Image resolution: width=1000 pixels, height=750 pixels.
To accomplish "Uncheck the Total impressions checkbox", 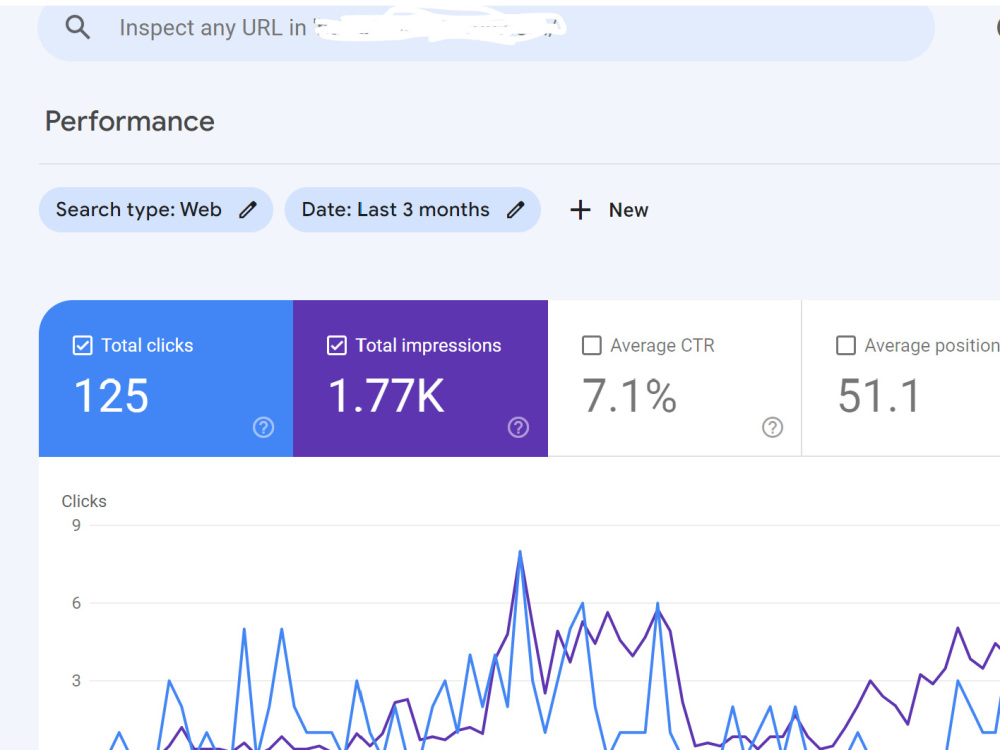I will tap(337, 346).
